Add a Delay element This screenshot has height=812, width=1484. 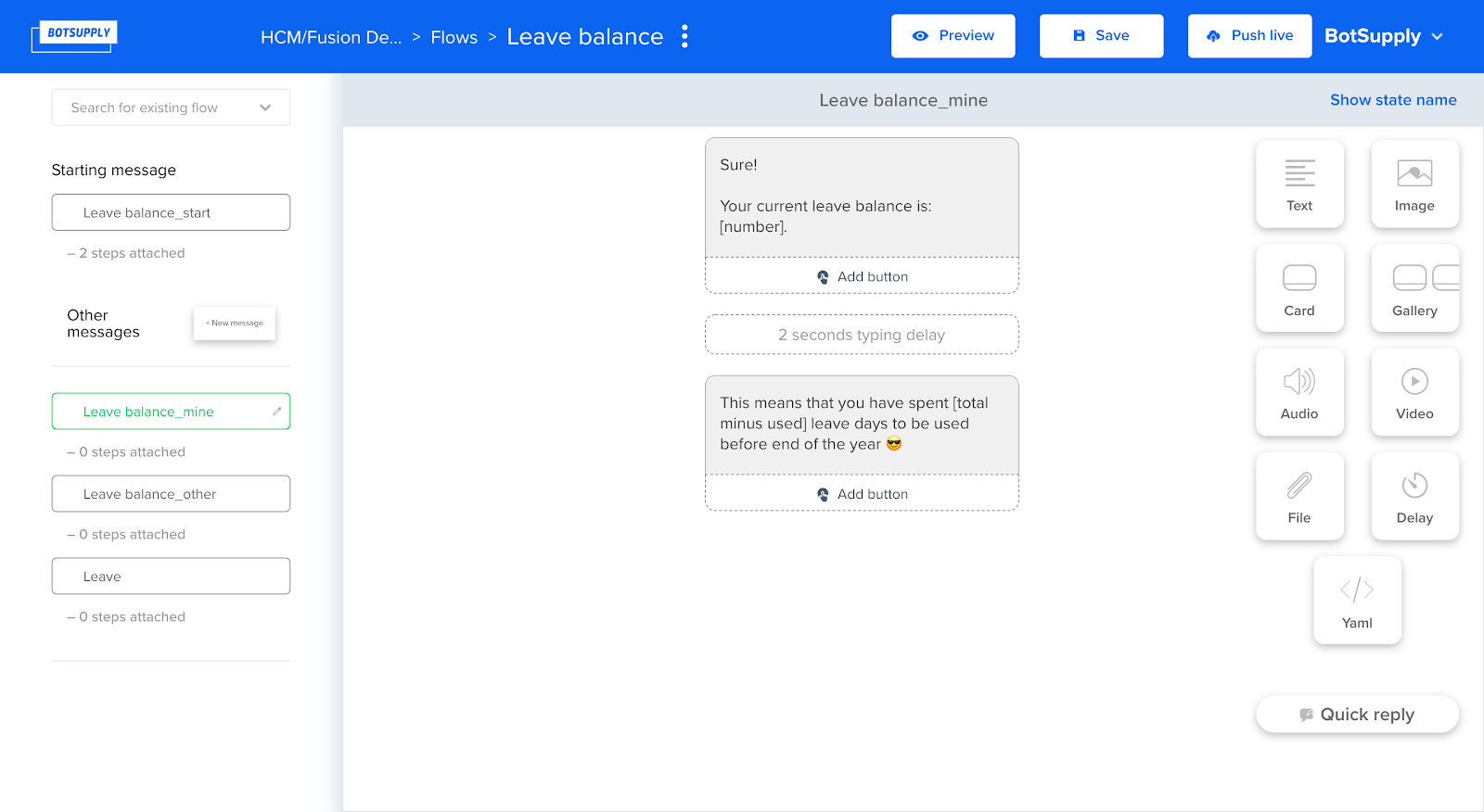[x=1414, y=496]
